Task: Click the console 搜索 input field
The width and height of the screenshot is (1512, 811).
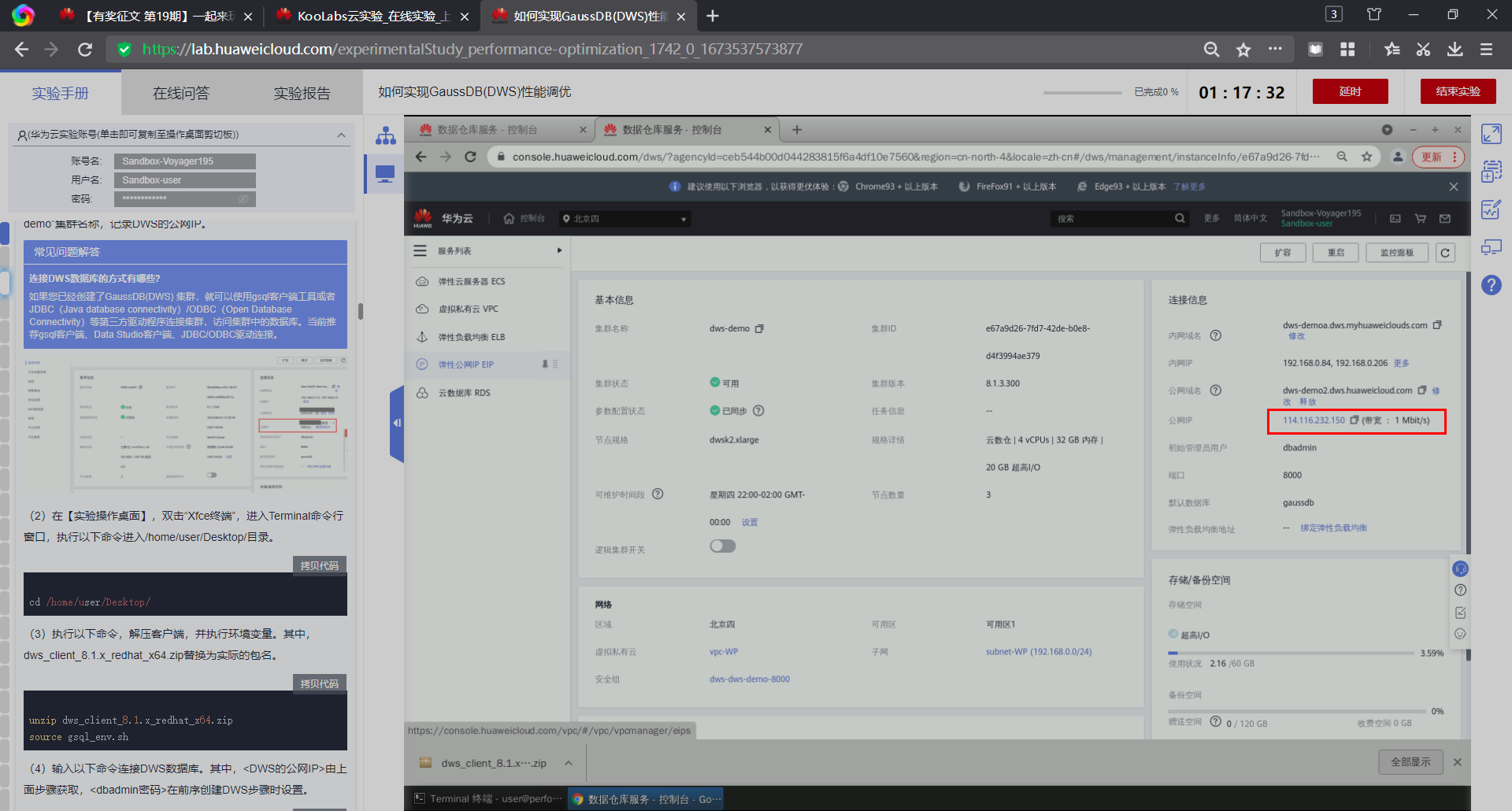Action: tap(1112, 219)
